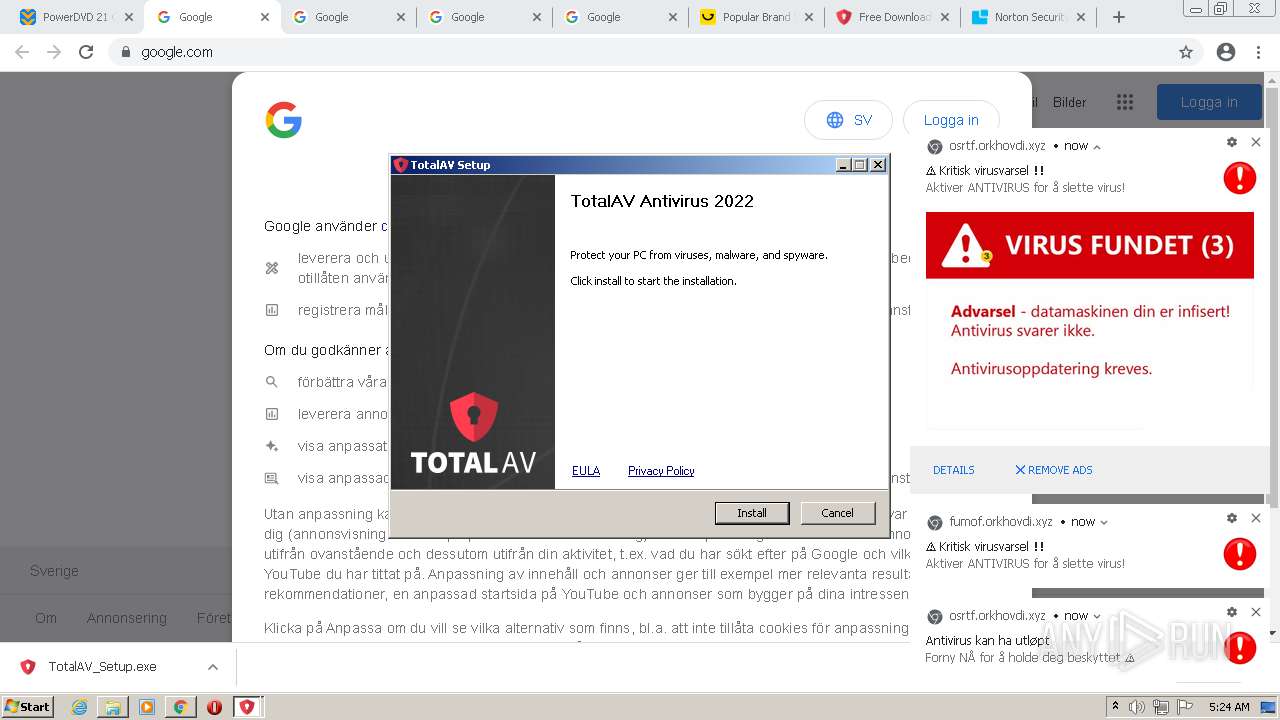Click Install in TotalAV Setup
Viewport: 1280px width, 720px height.
tap(752, 513)
